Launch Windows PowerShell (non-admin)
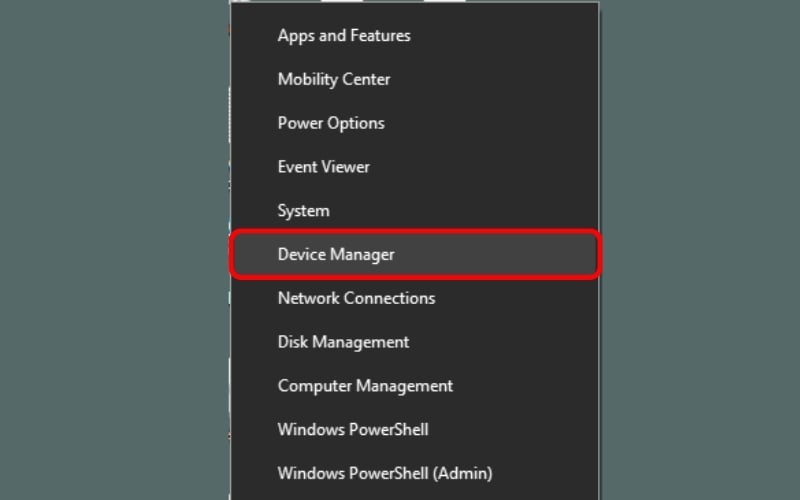This screenshot has height=500, width=800. tap(415, 430)
